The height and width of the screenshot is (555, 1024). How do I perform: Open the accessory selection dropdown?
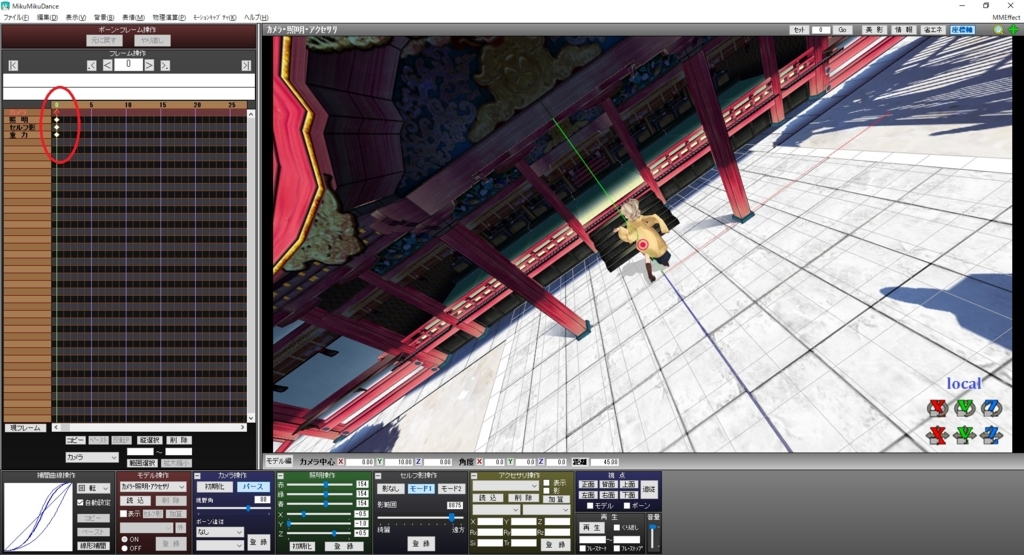(x=505, y=486)
